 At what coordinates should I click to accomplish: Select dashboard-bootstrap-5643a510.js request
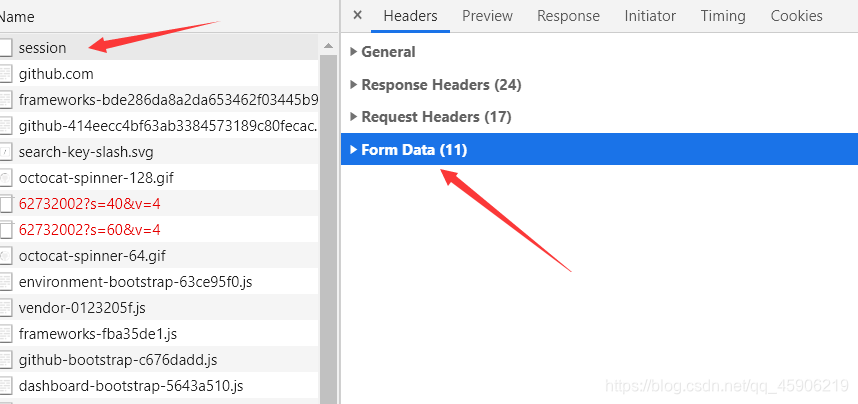point(159,386)
